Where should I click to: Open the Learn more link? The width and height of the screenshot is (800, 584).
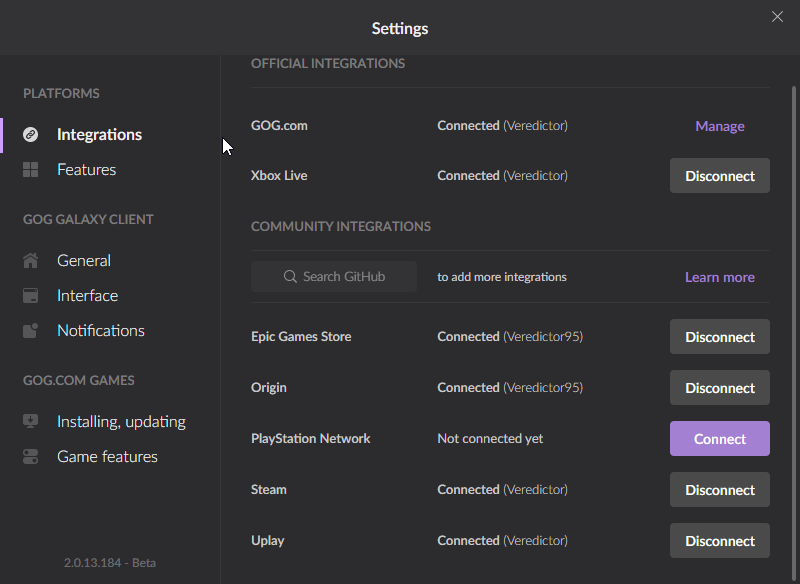tap(719, 277)
